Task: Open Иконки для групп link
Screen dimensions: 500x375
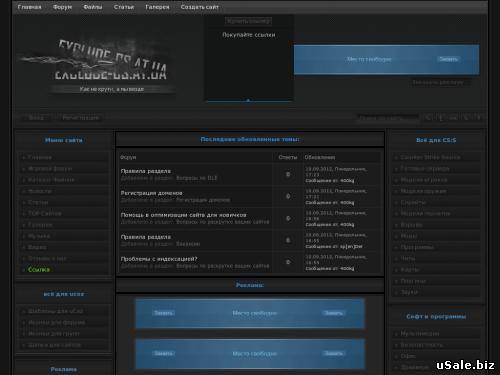Action: click(54, 334)
